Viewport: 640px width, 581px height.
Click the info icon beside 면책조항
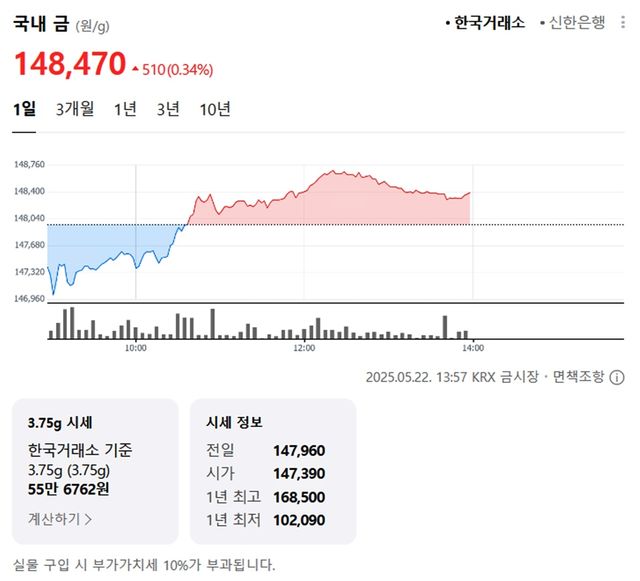pos(617,377)
